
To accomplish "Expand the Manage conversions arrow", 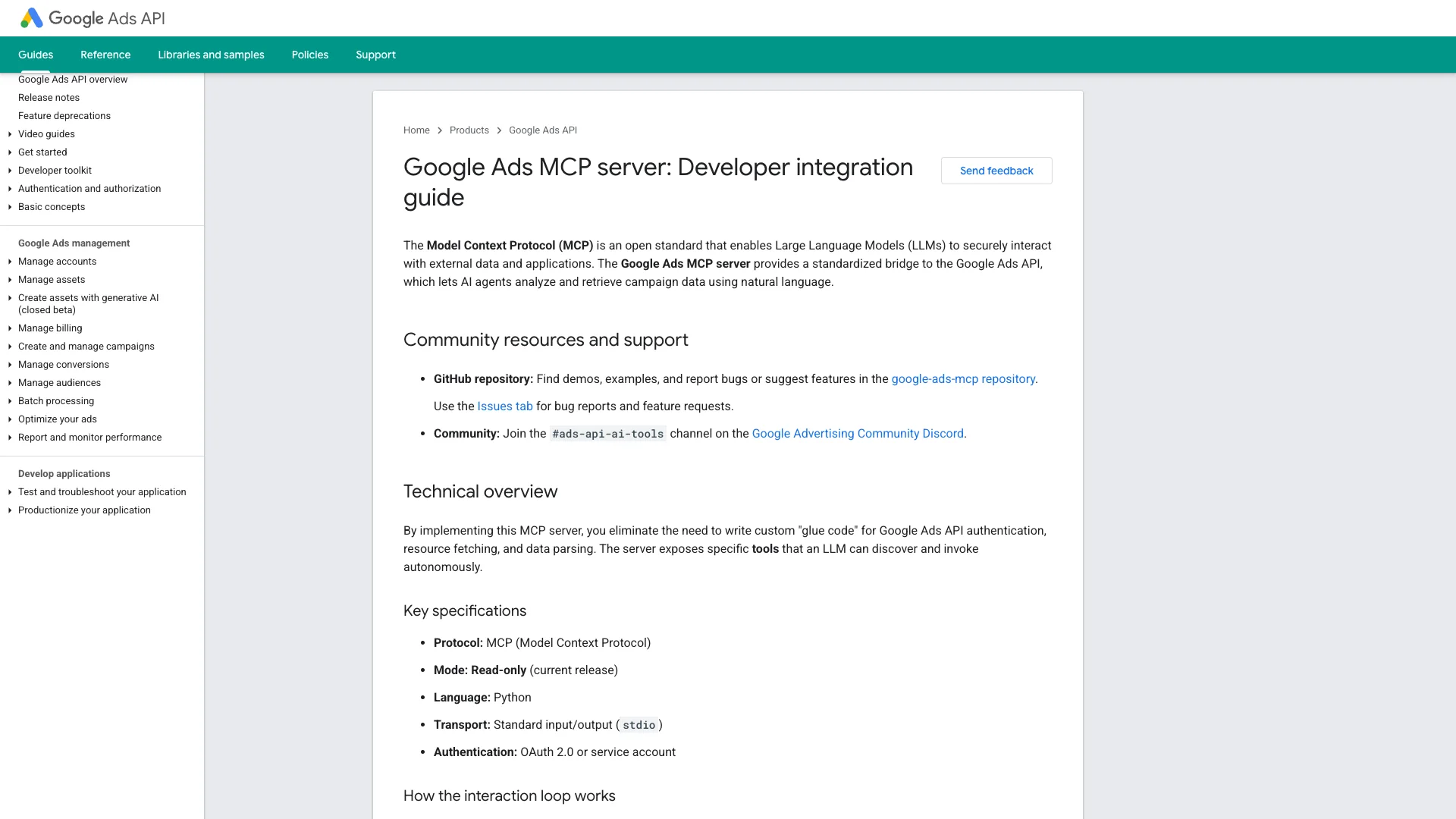I will pyautogui.click(x=10, y=365).
